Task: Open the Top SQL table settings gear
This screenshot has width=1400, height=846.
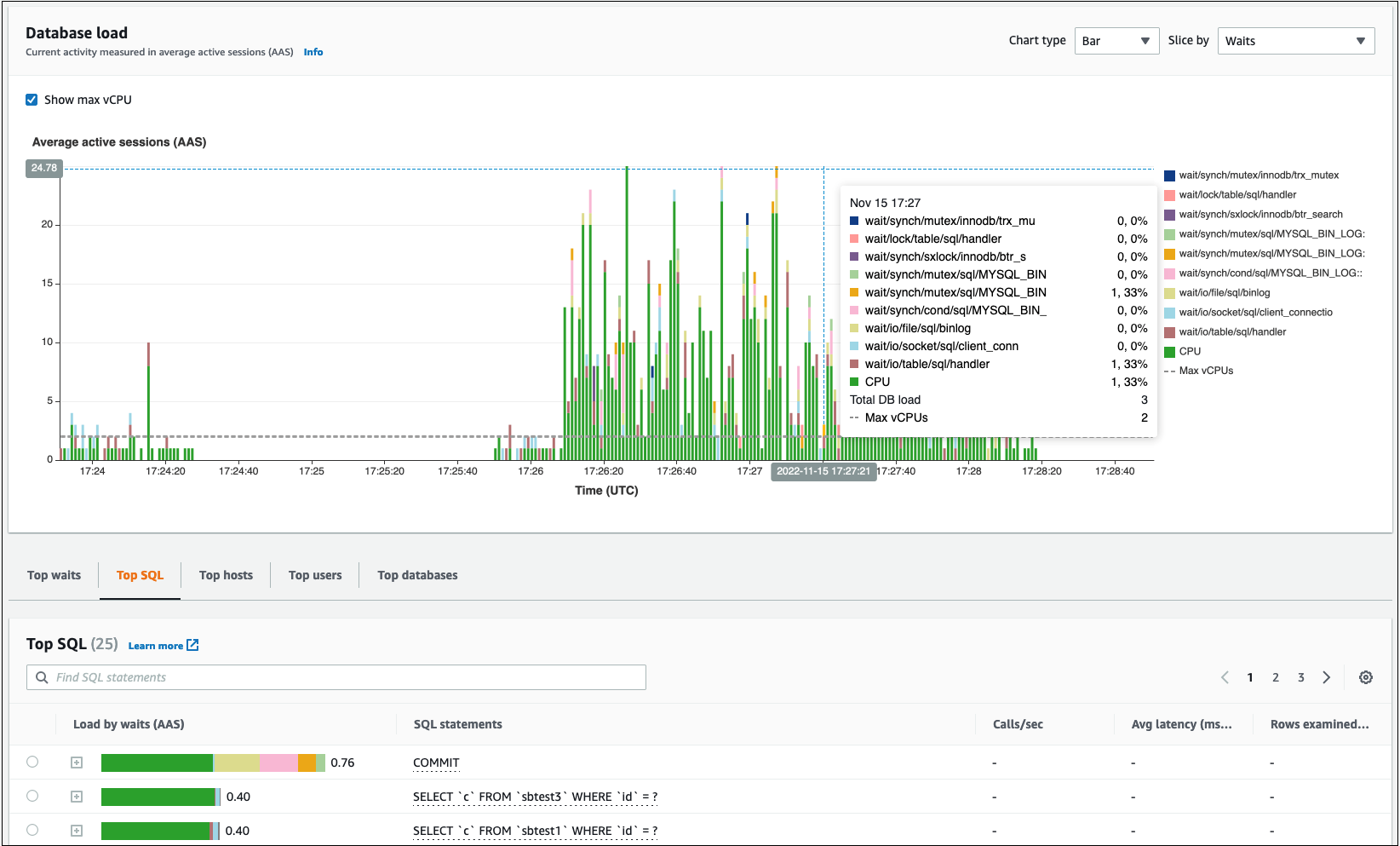Action: tap(1366, 677)
